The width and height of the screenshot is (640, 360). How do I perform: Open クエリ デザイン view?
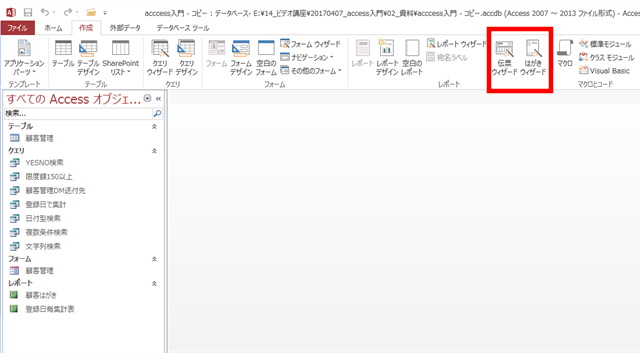tap(187, 58)
